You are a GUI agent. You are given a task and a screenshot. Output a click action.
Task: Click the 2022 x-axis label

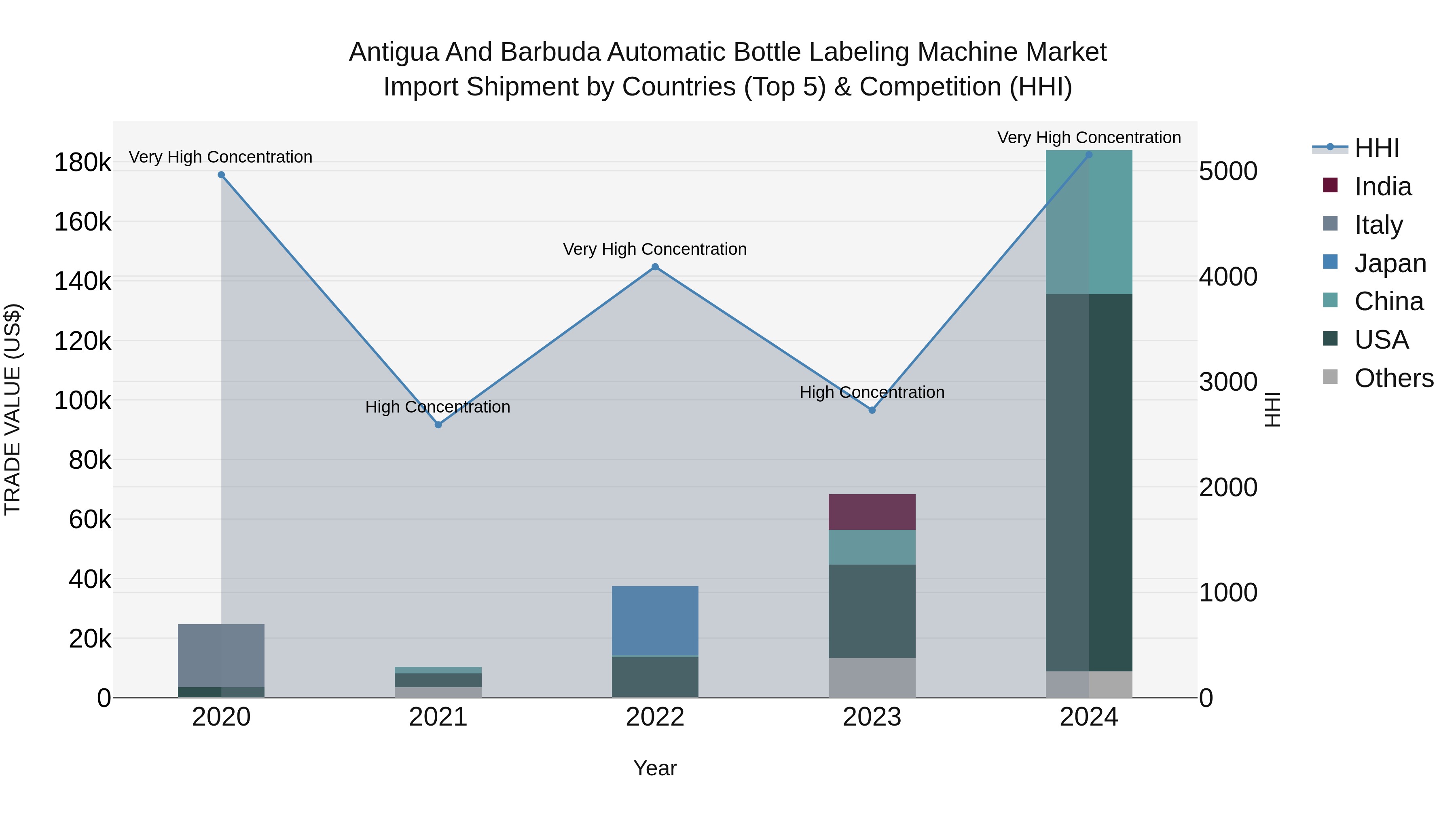point(655,717)
